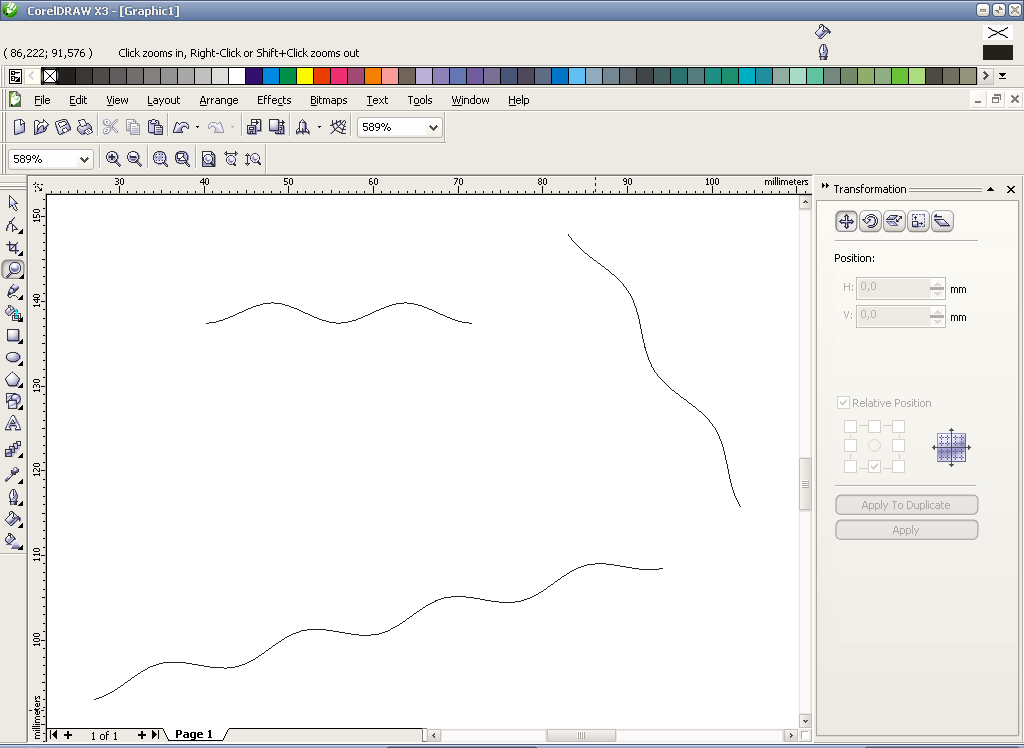Screen dimensions: 1024x748
Task: Switch docker to Rotate transformation
Action: 870,221
